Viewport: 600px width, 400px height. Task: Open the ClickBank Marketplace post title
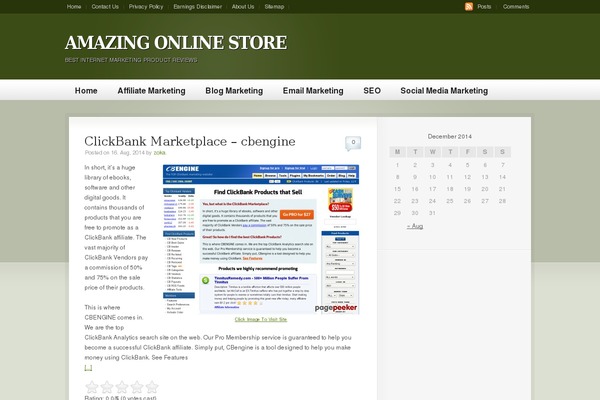click(190, 141)
